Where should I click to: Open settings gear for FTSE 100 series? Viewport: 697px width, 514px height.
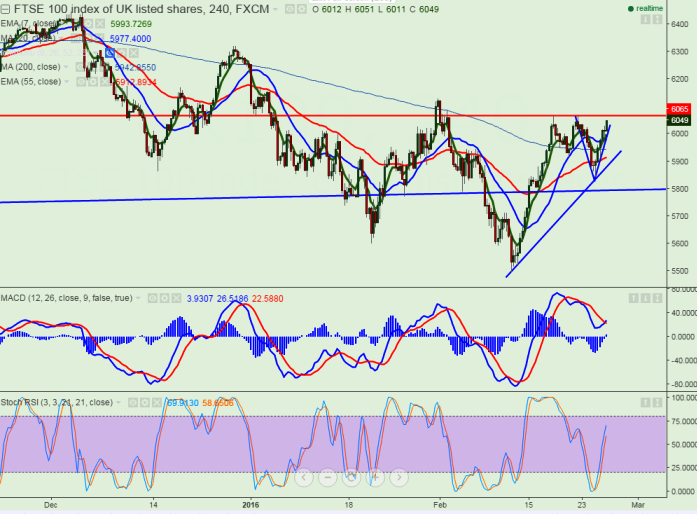(301, 9)
